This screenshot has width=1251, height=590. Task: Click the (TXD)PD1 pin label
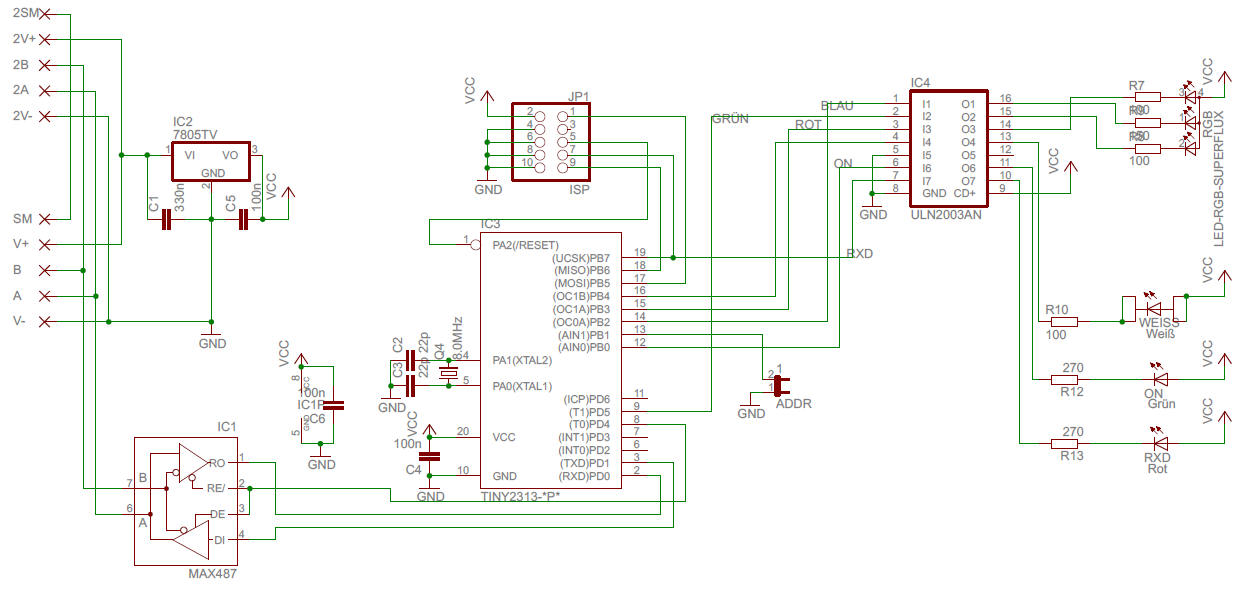click(x=584, y=463)
